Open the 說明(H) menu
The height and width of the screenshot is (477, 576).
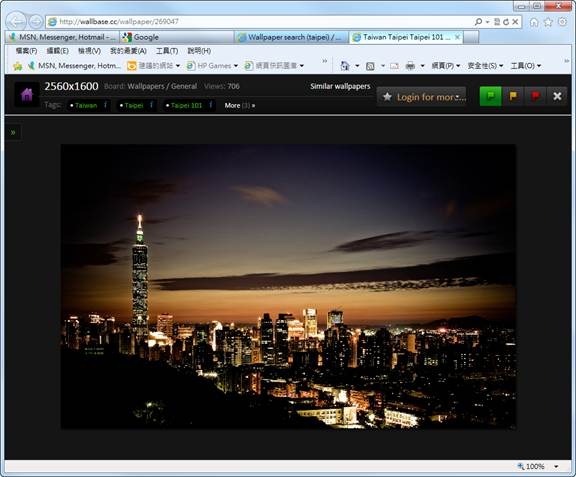[x=199, y=51]
